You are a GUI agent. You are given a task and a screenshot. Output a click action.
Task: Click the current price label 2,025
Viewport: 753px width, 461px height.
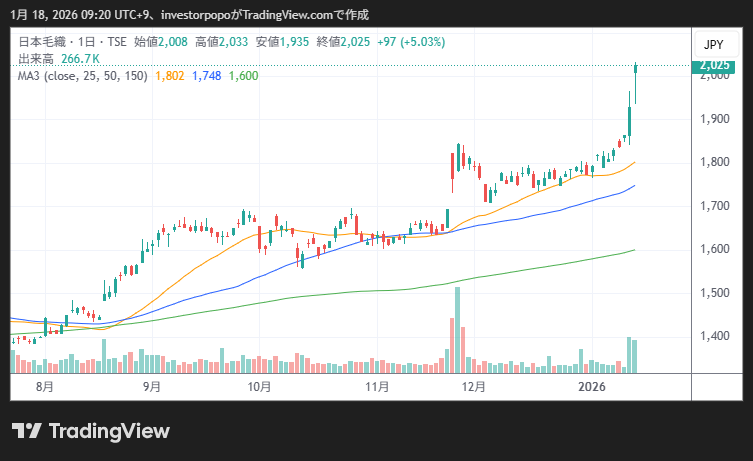[x=714, y=66]
